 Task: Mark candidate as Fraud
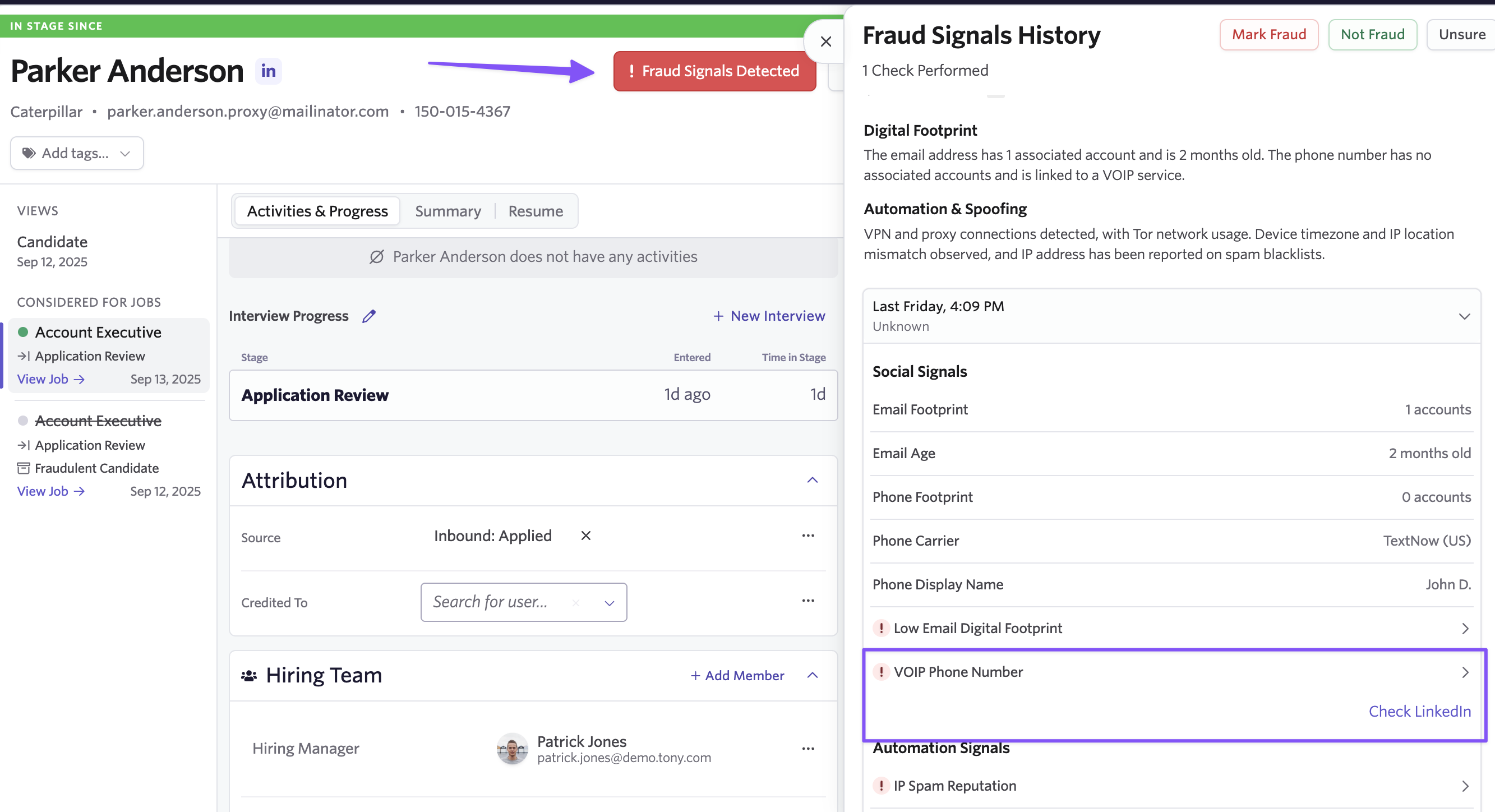(1268, 34)
